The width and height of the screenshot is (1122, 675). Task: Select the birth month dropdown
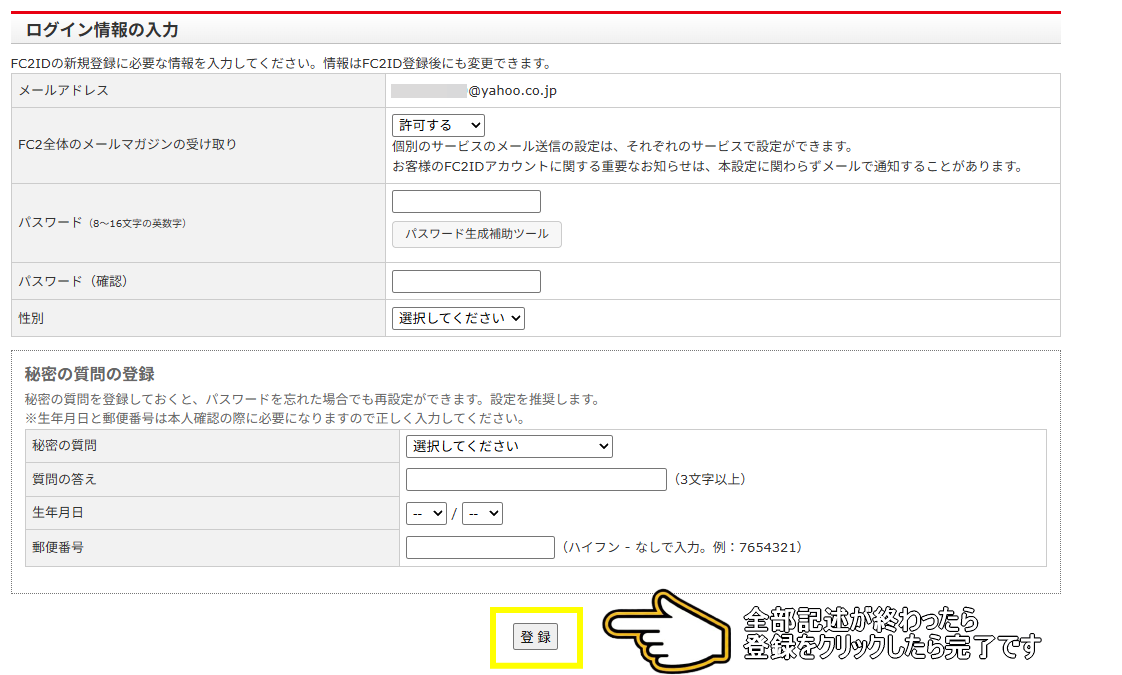[x=426, y=513]
